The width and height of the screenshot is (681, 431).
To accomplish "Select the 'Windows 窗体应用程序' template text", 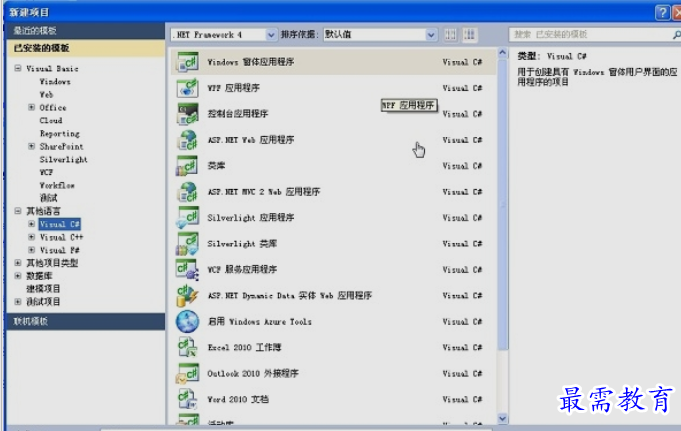I will (251, 62).
